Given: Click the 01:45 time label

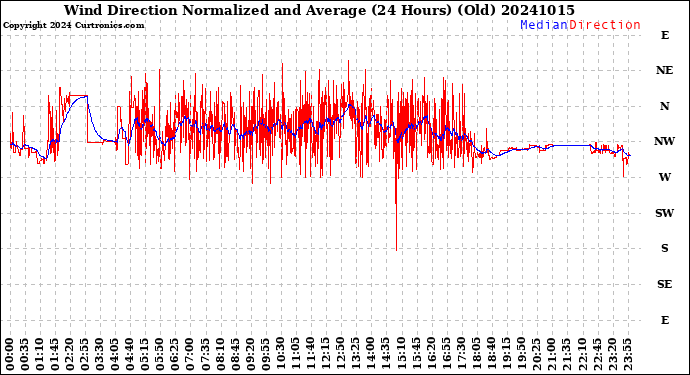Looking at the screenshot, I should [x=55, y=354].
